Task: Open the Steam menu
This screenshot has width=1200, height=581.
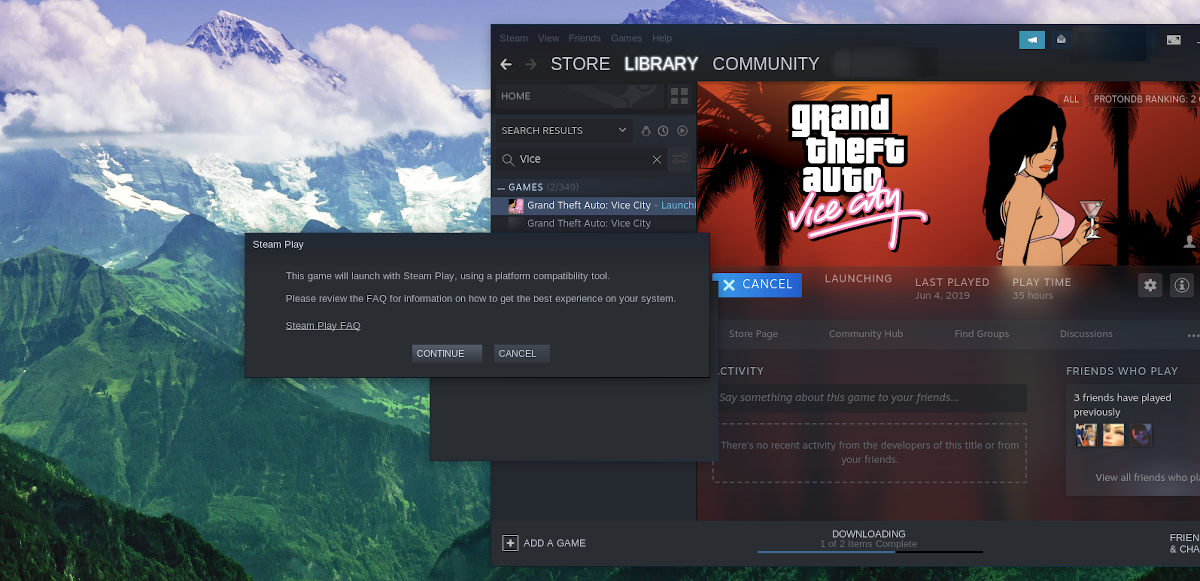Action: tap(514, 38)
